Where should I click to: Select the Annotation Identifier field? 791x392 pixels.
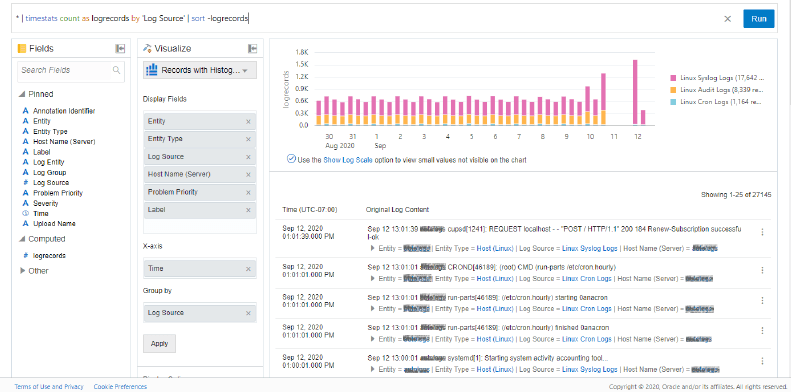tap(64, 111)
